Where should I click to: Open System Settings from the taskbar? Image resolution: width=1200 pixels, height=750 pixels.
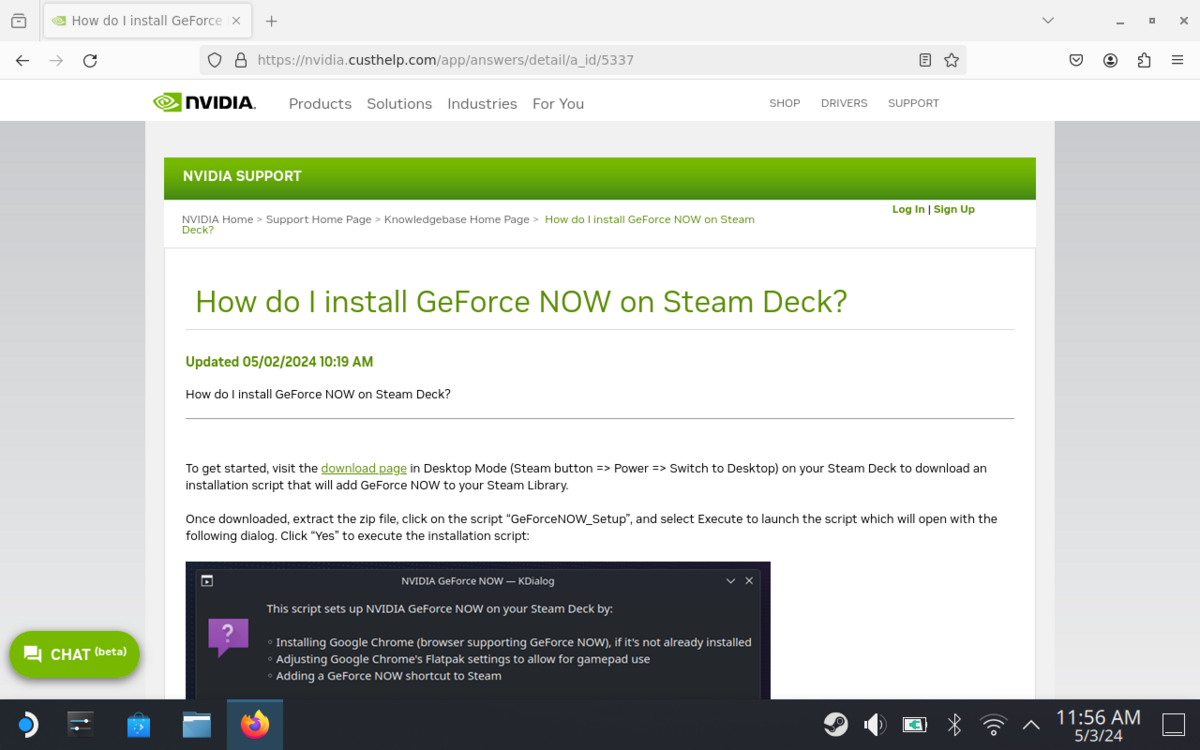tap(80, 725)
